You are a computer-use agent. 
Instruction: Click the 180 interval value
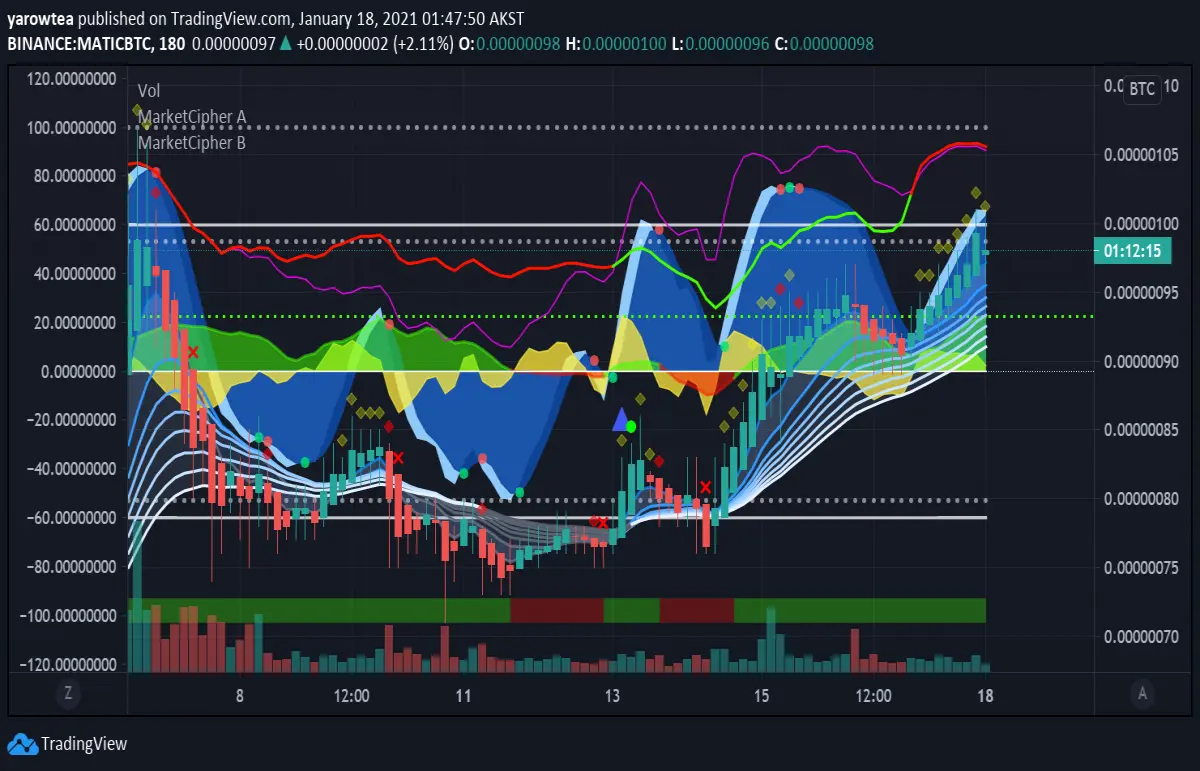click(170, 44)
